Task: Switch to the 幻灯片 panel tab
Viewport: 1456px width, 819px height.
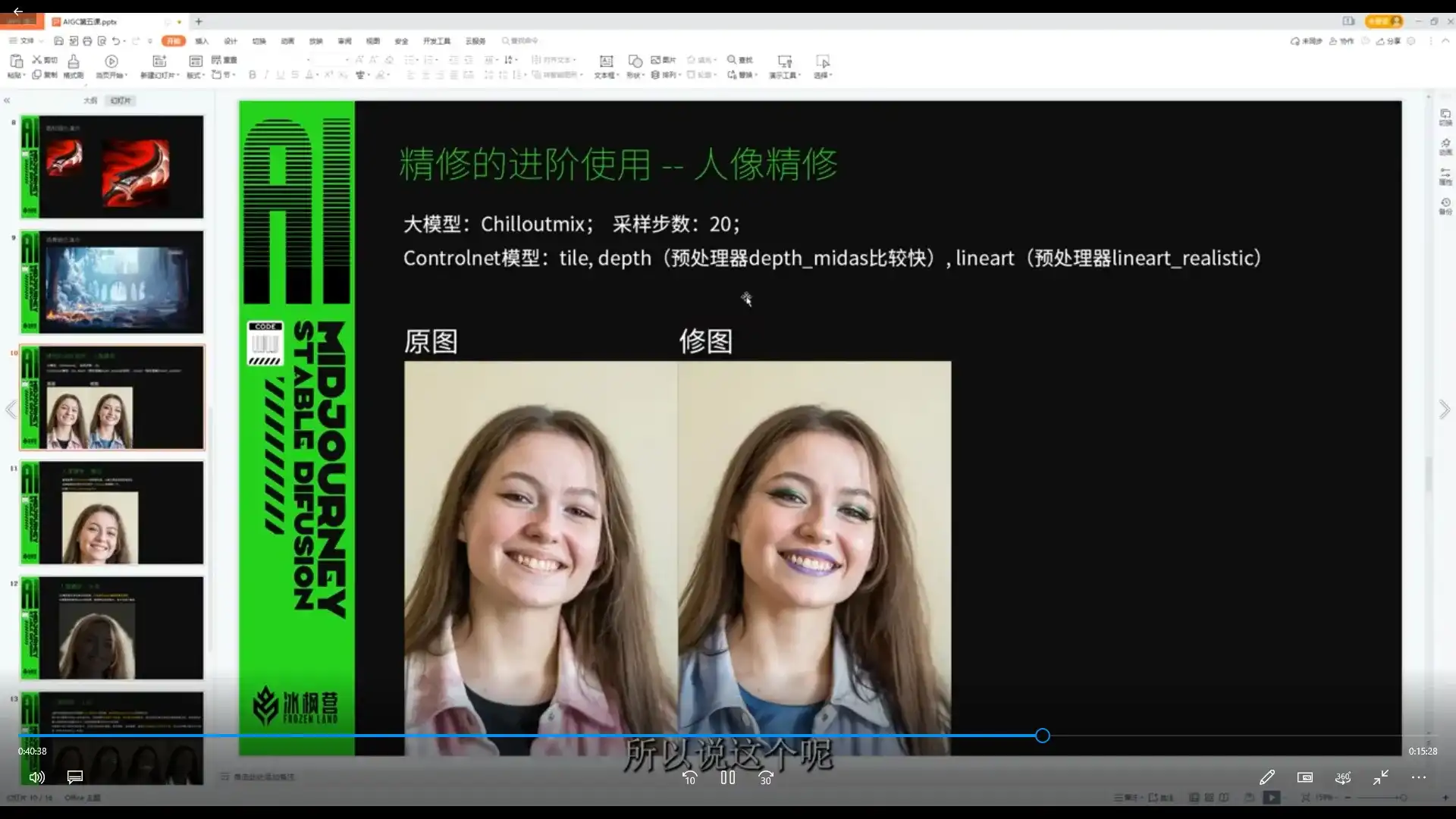Action: click(x=120, y=100)
